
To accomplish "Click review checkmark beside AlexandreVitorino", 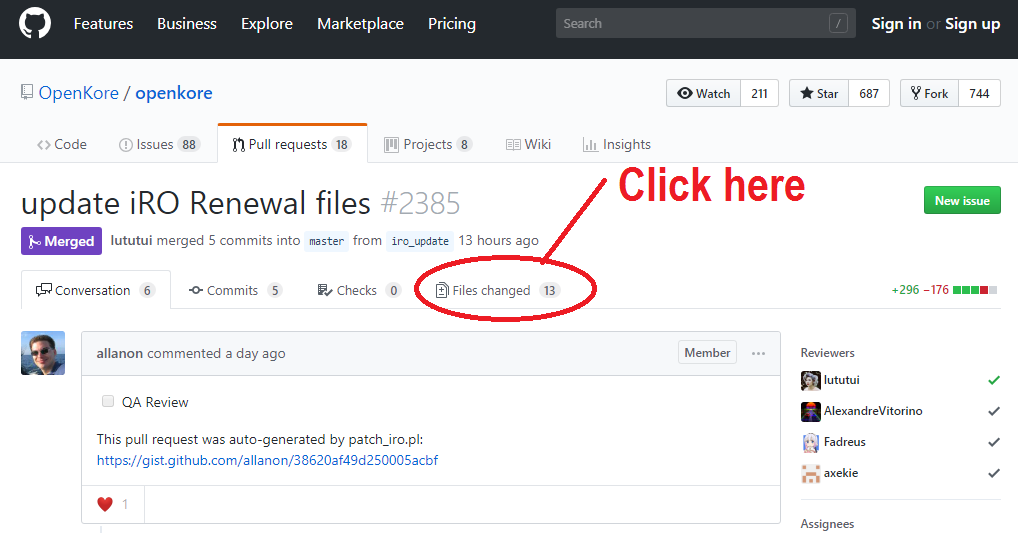I will [x=994, y=411].
